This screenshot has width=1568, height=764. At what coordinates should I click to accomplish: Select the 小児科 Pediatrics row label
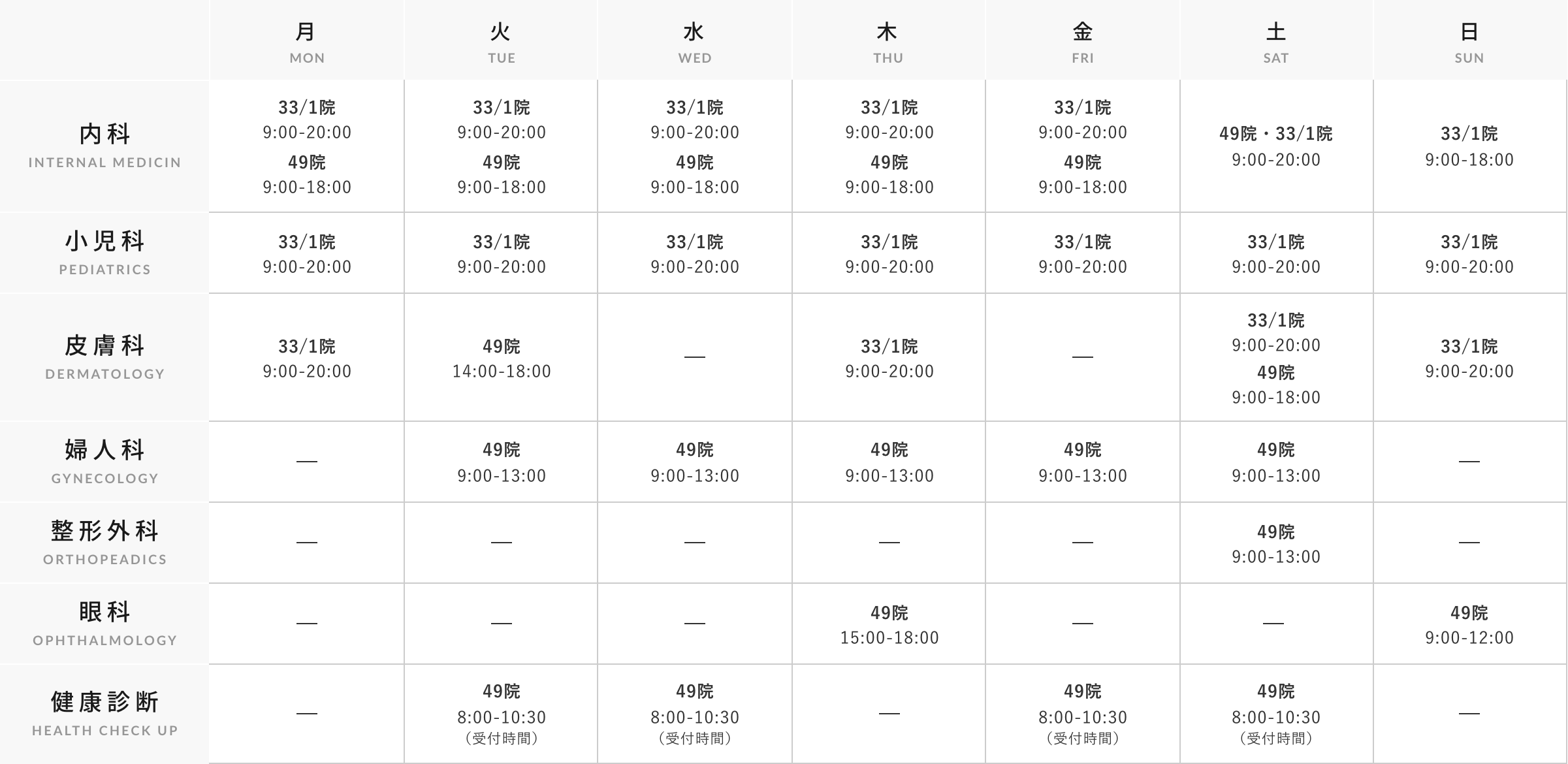[104, 253]
